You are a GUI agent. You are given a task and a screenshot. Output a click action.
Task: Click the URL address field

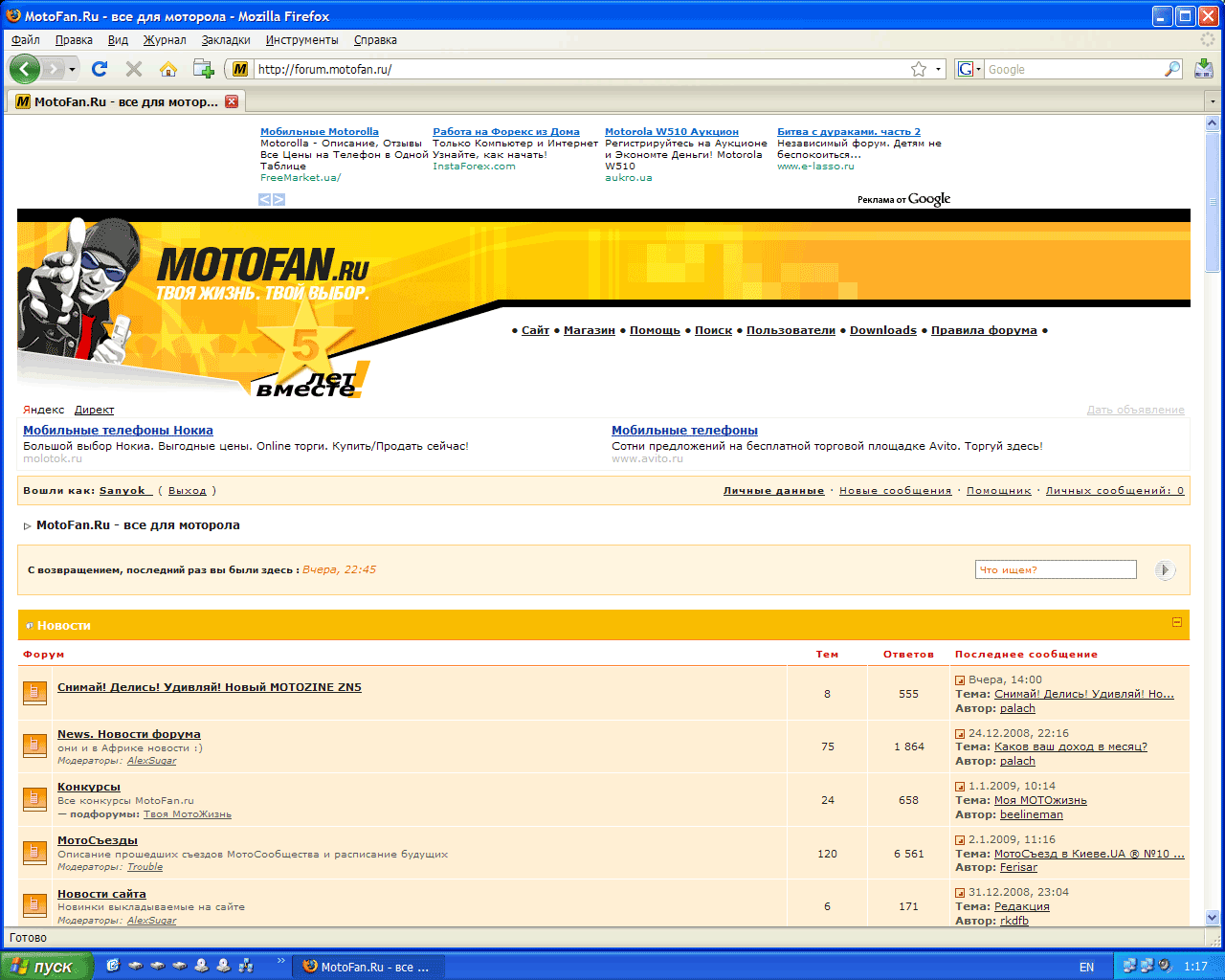click(581, 69)
